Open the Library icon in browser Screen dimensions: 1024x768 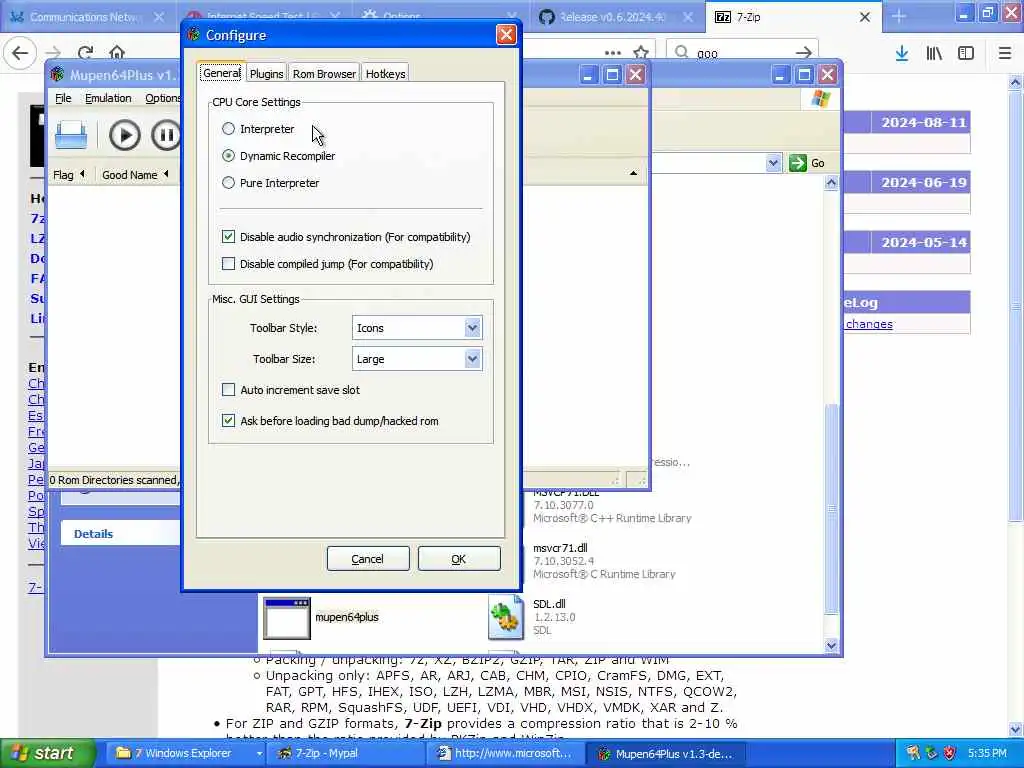934,53
